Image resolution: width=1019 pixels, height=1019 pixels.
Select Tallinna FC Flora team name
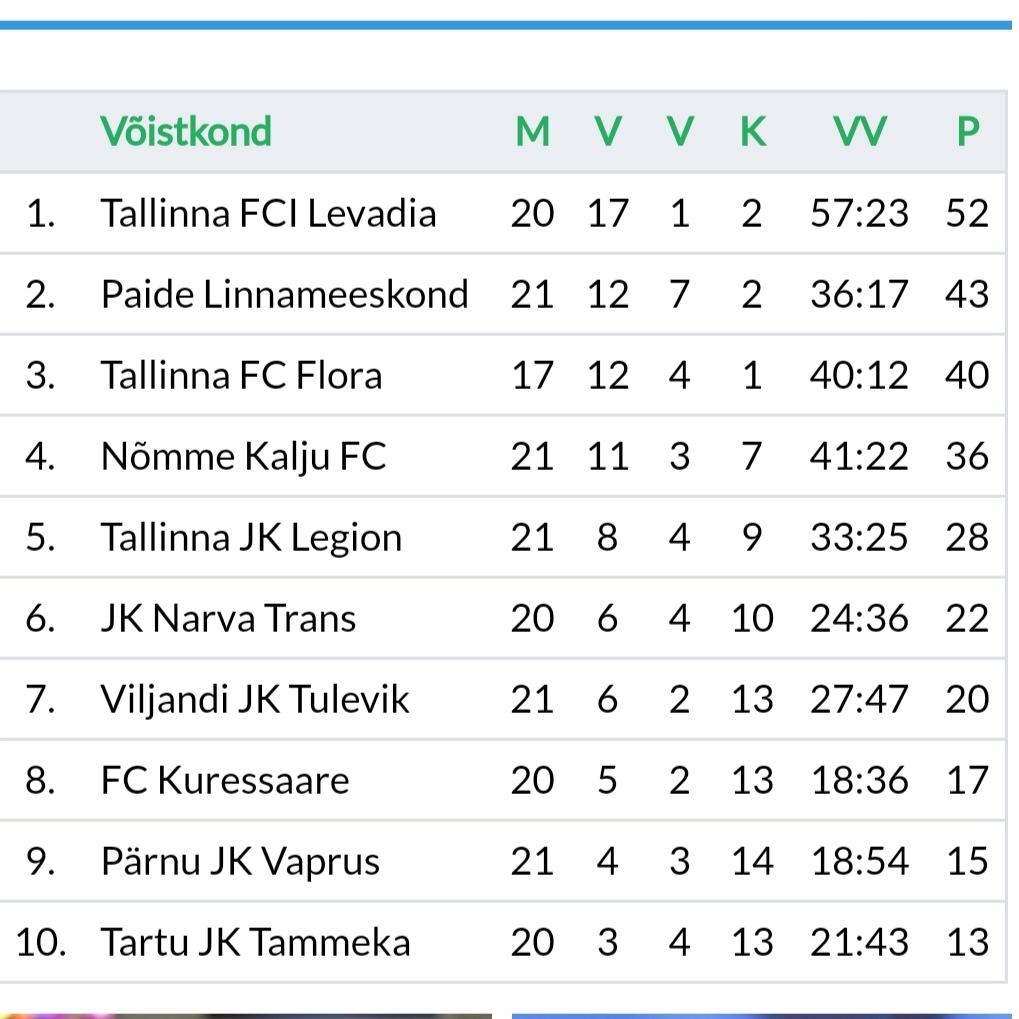pos(241,376)
